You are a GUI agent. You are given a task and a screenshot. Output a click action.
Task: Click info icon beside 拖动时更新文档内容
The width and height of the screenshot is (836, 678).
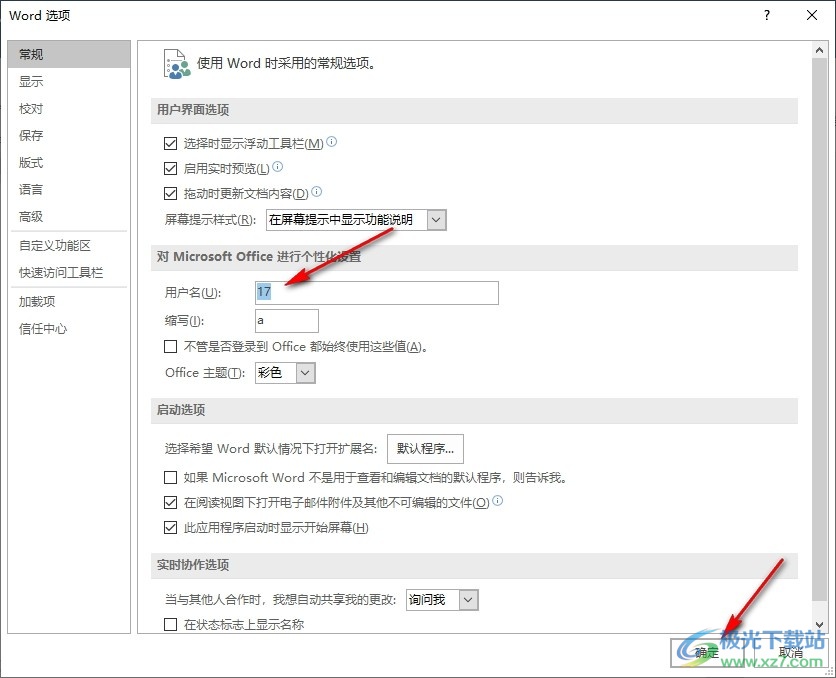[317, 192]
